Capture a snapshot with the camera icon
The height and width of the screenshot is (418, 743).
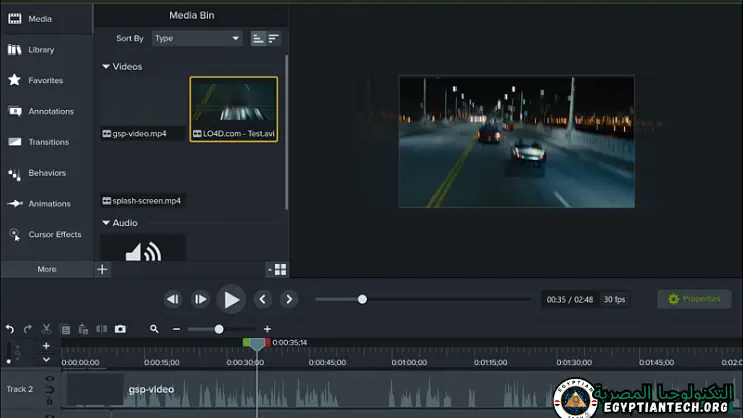click(x=120, y=329)
